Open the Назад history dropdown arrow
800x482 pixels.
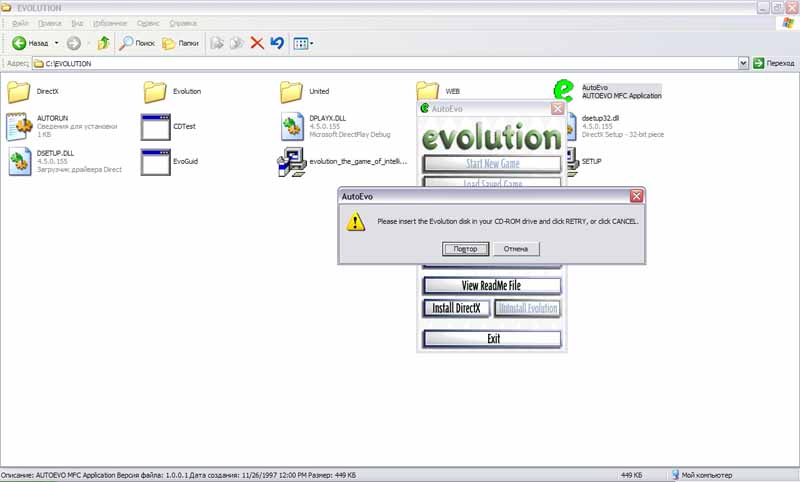coord(56,43)
